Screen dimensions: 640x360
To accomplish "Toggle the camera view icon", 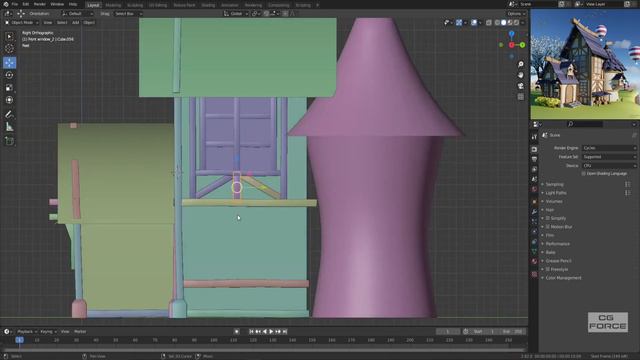I will pyautogui.click(x=520, y=86).
